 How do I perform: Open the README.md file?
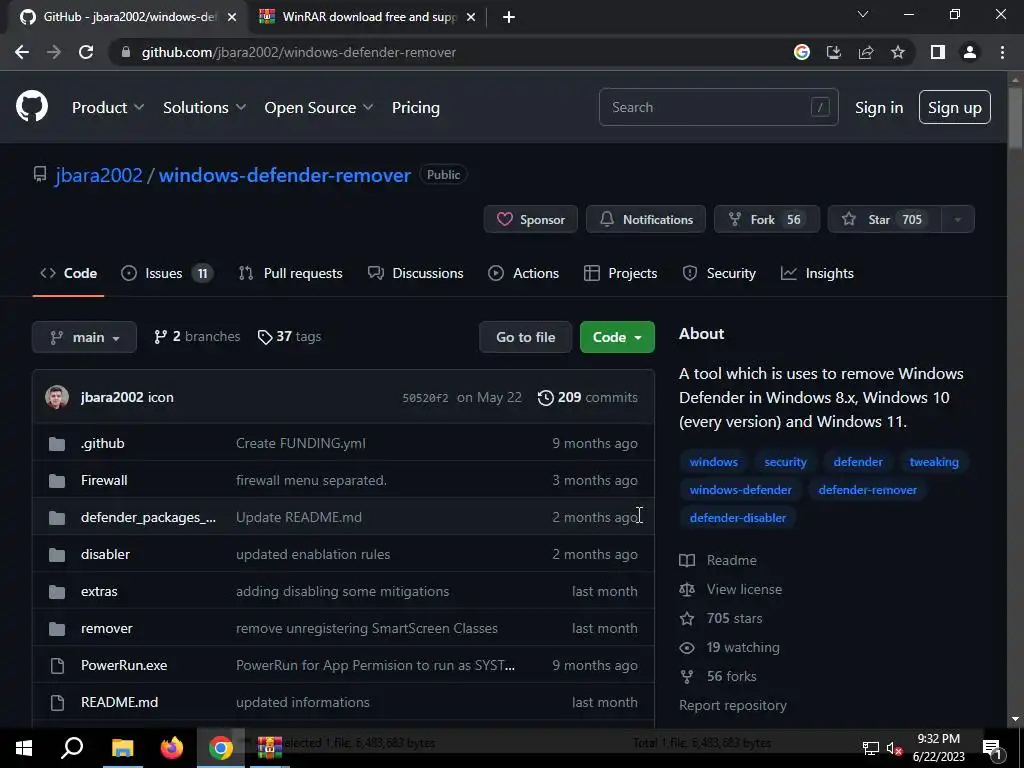coord(120,702)
